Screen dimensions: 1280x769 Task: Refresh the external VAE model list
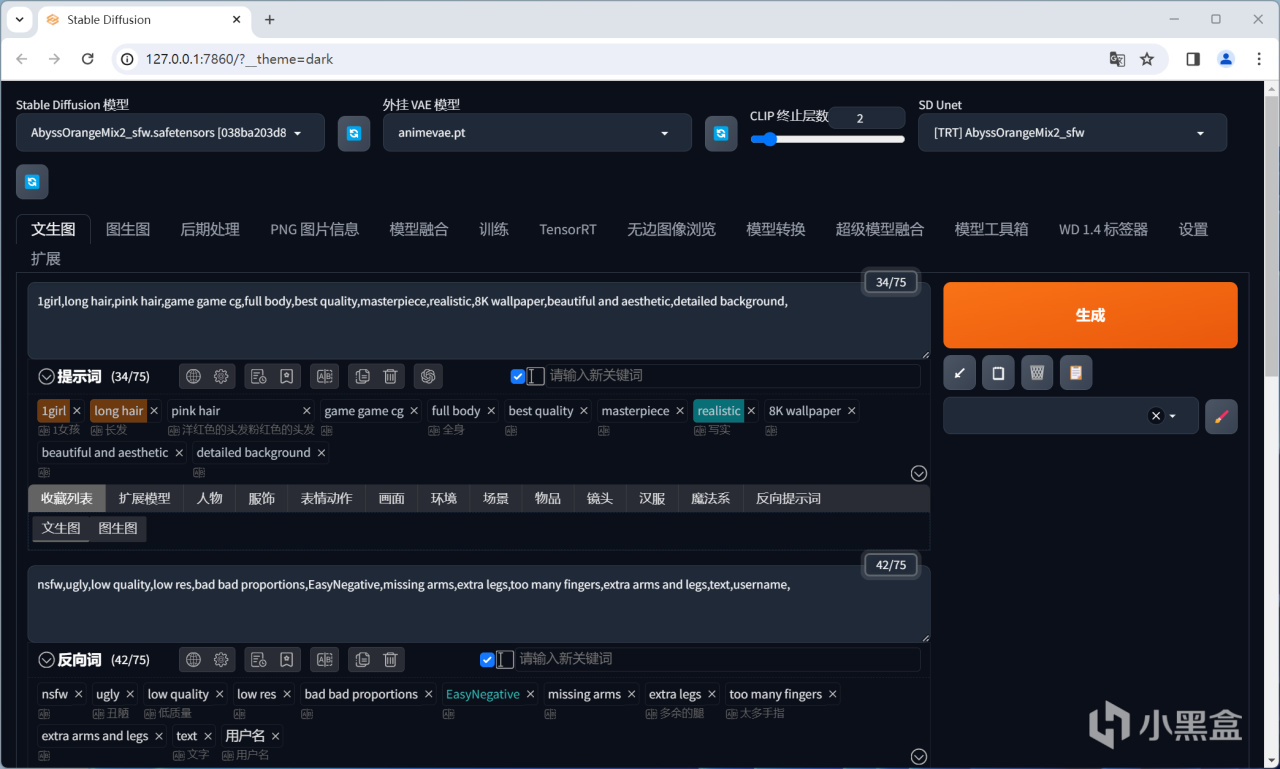pyautogui.click(x=721, y=133)
